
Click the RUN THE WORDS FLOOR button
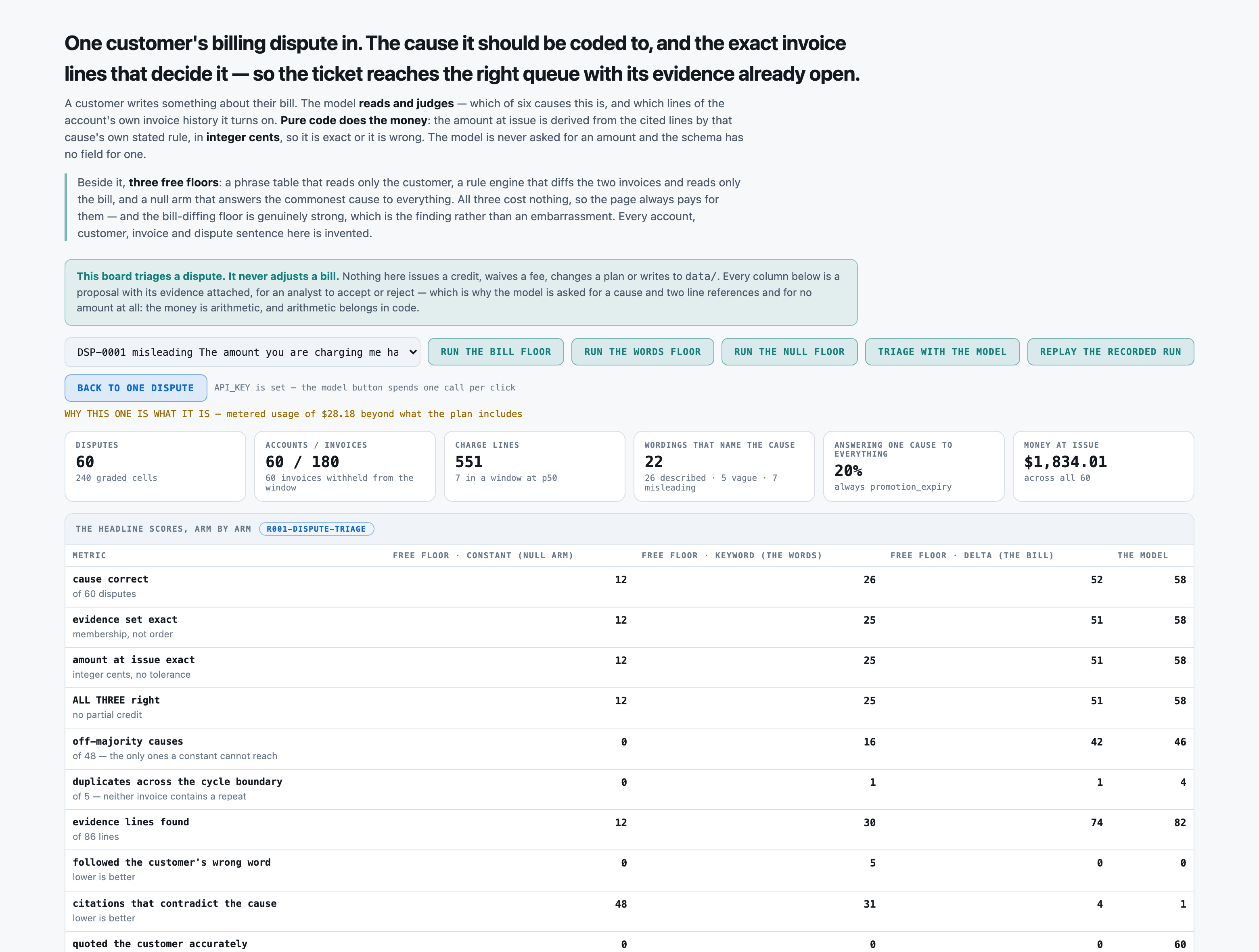click(x=642, y=352)
